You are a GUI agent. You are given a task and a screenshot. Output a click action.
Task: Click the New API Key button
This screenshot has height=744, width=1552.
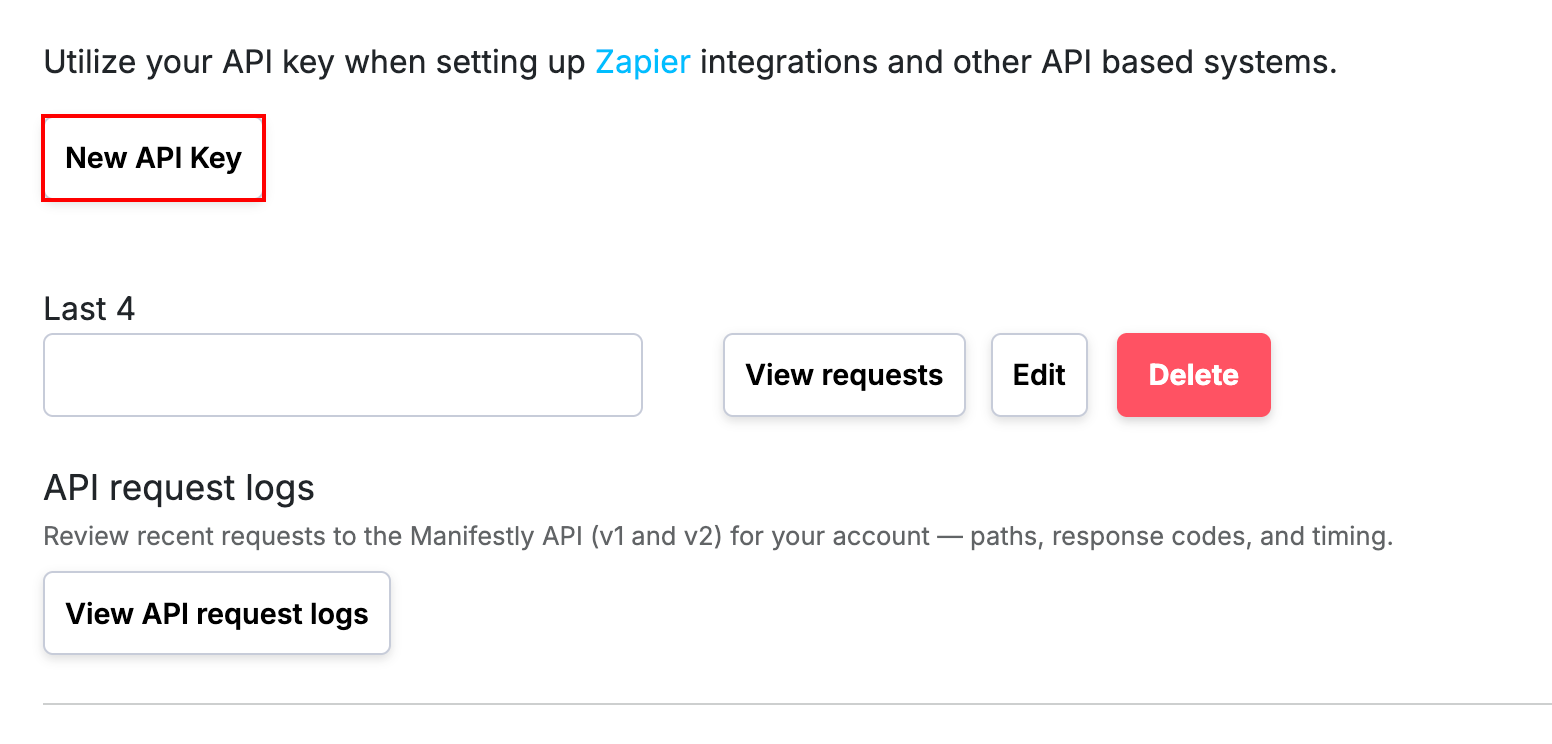click(x=153, y=158)
